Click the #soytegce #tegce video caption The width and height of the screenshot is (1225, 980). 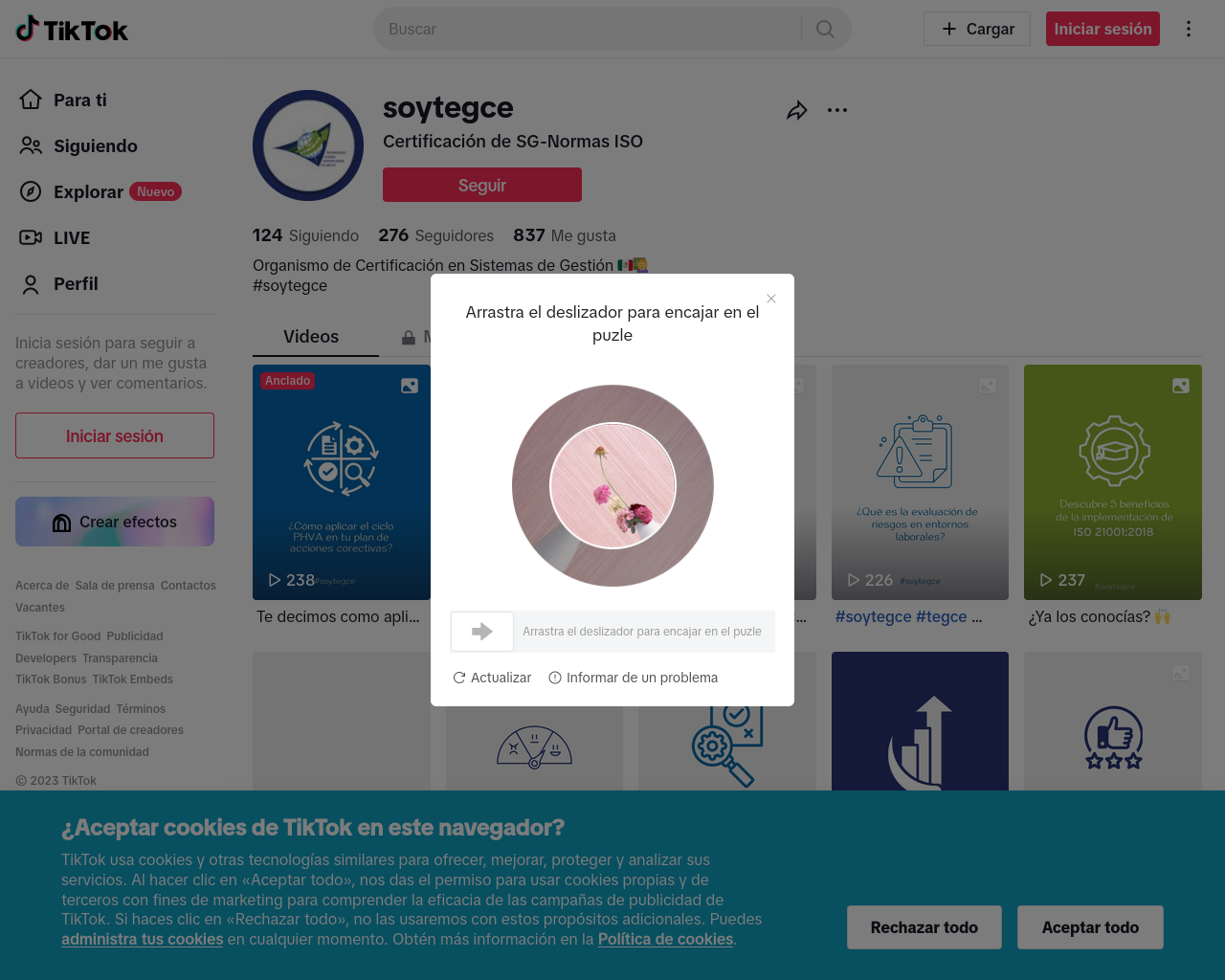[908, 617]
